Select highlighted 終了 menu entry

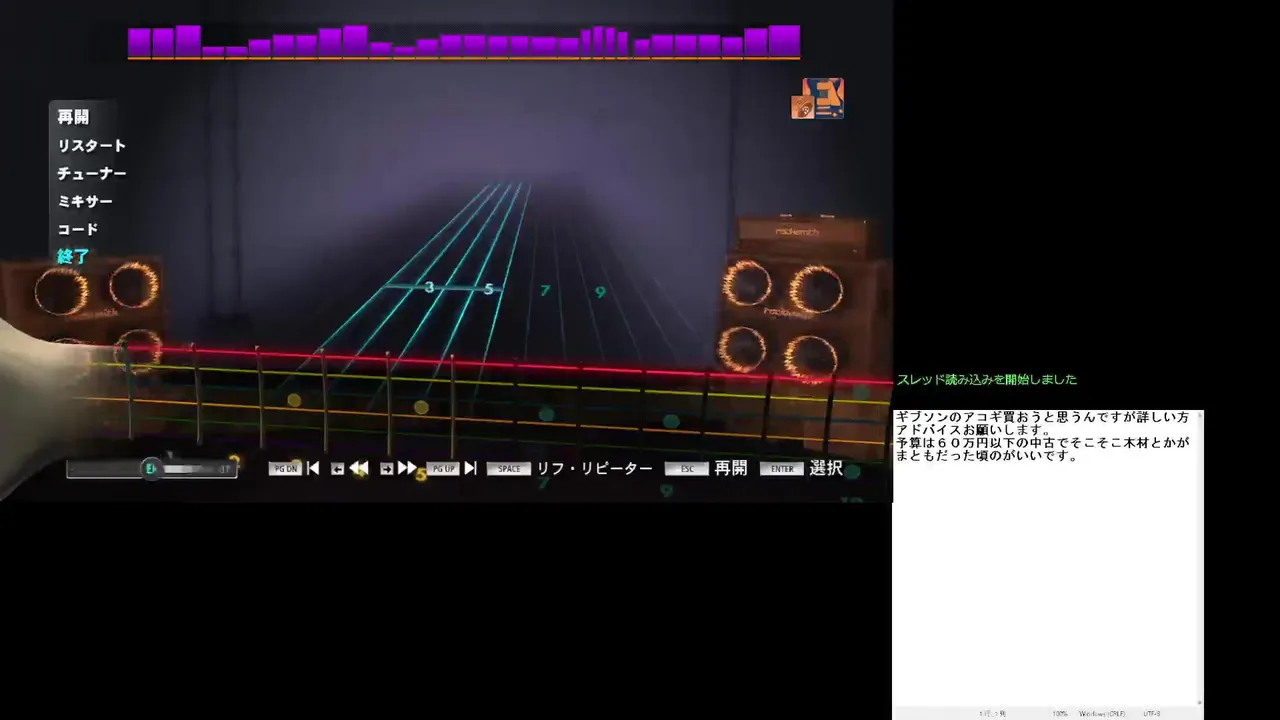pos(73,257)
